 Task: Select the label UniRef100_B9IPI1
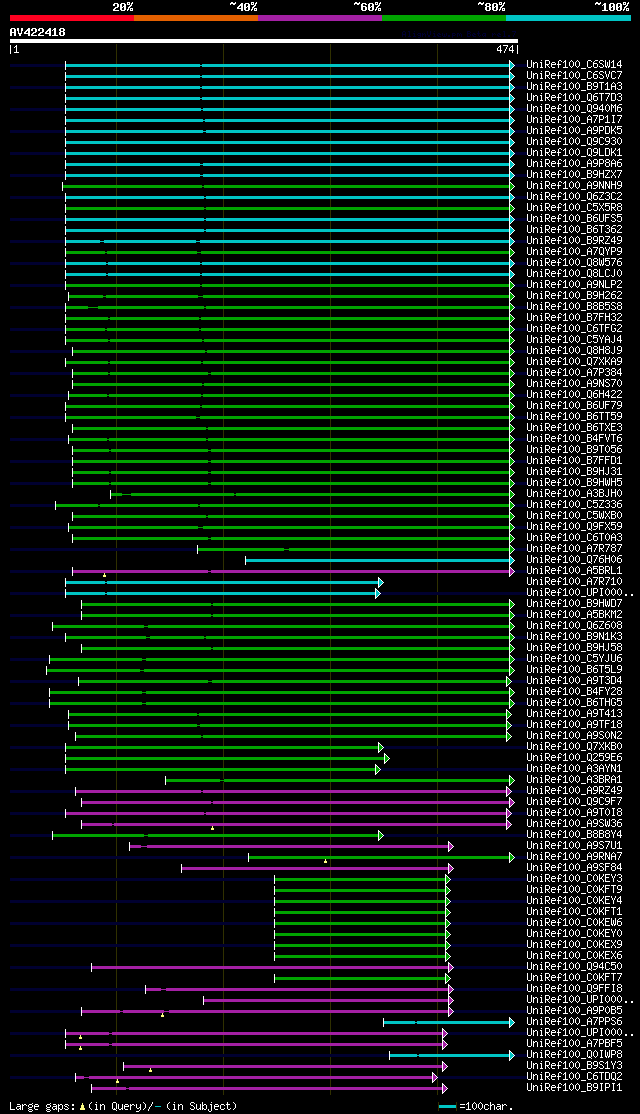tap(575, 1088)
